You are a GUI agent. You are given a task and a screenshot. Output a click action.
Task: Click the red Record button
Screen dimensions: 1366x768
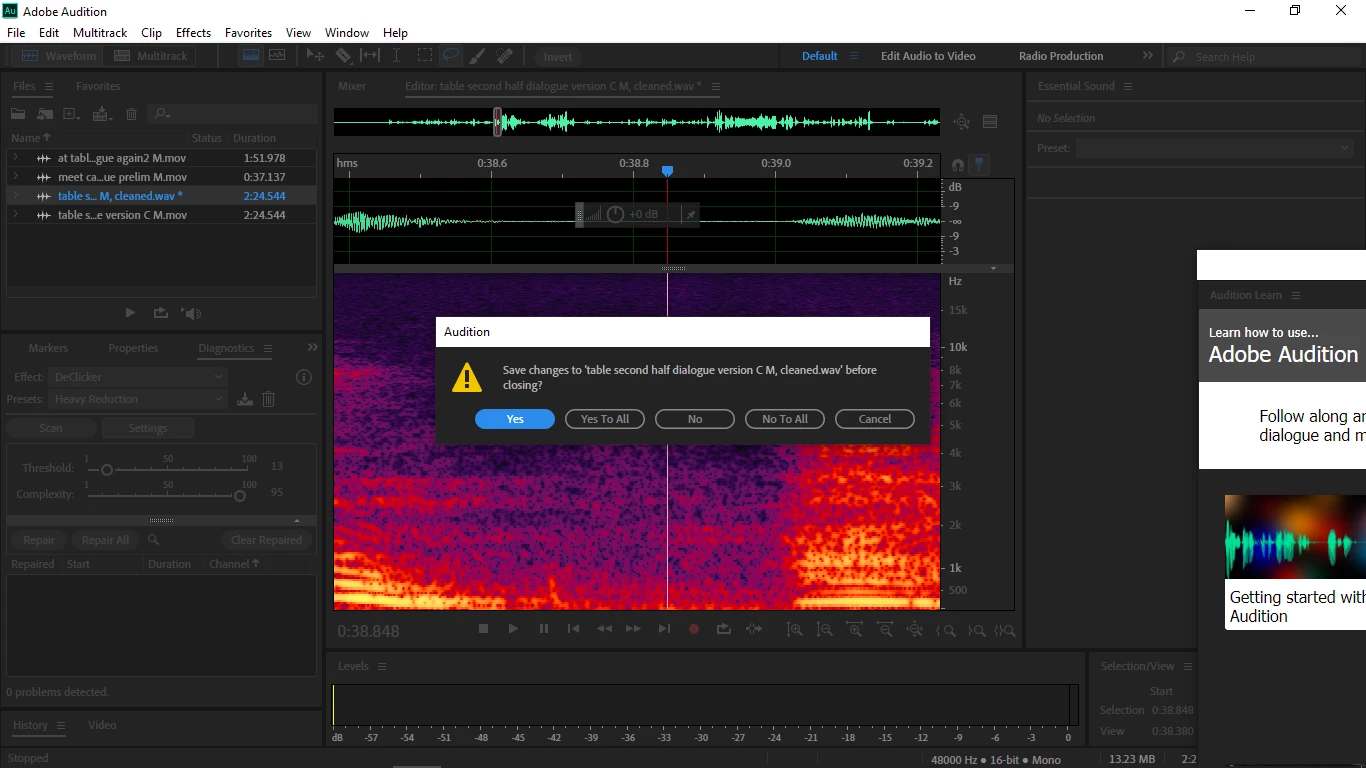click(x=694, y=629)
